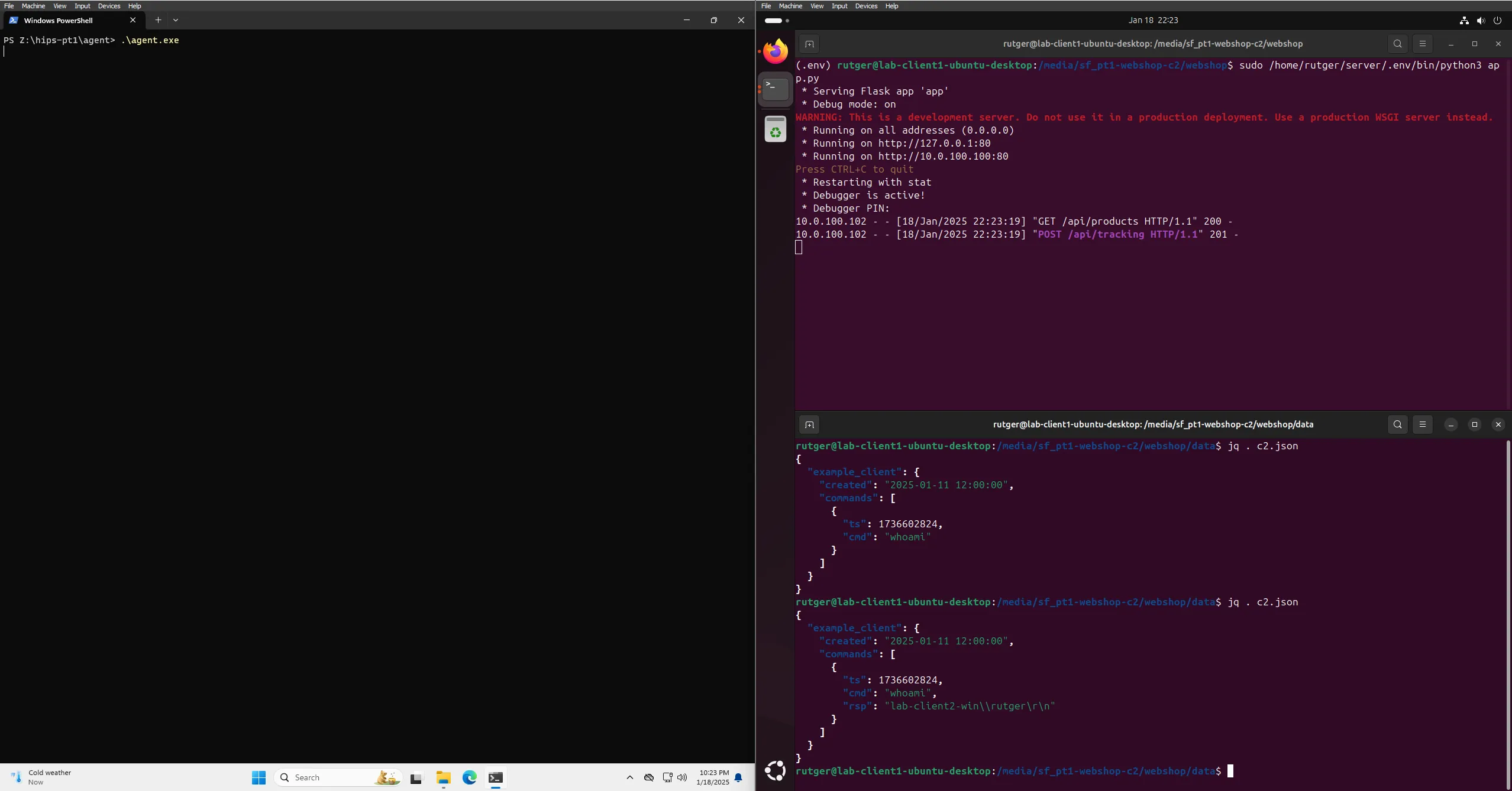Open new tab button in upper terminal
Viewport: 1512px width, 791px height.
(809, 44)
